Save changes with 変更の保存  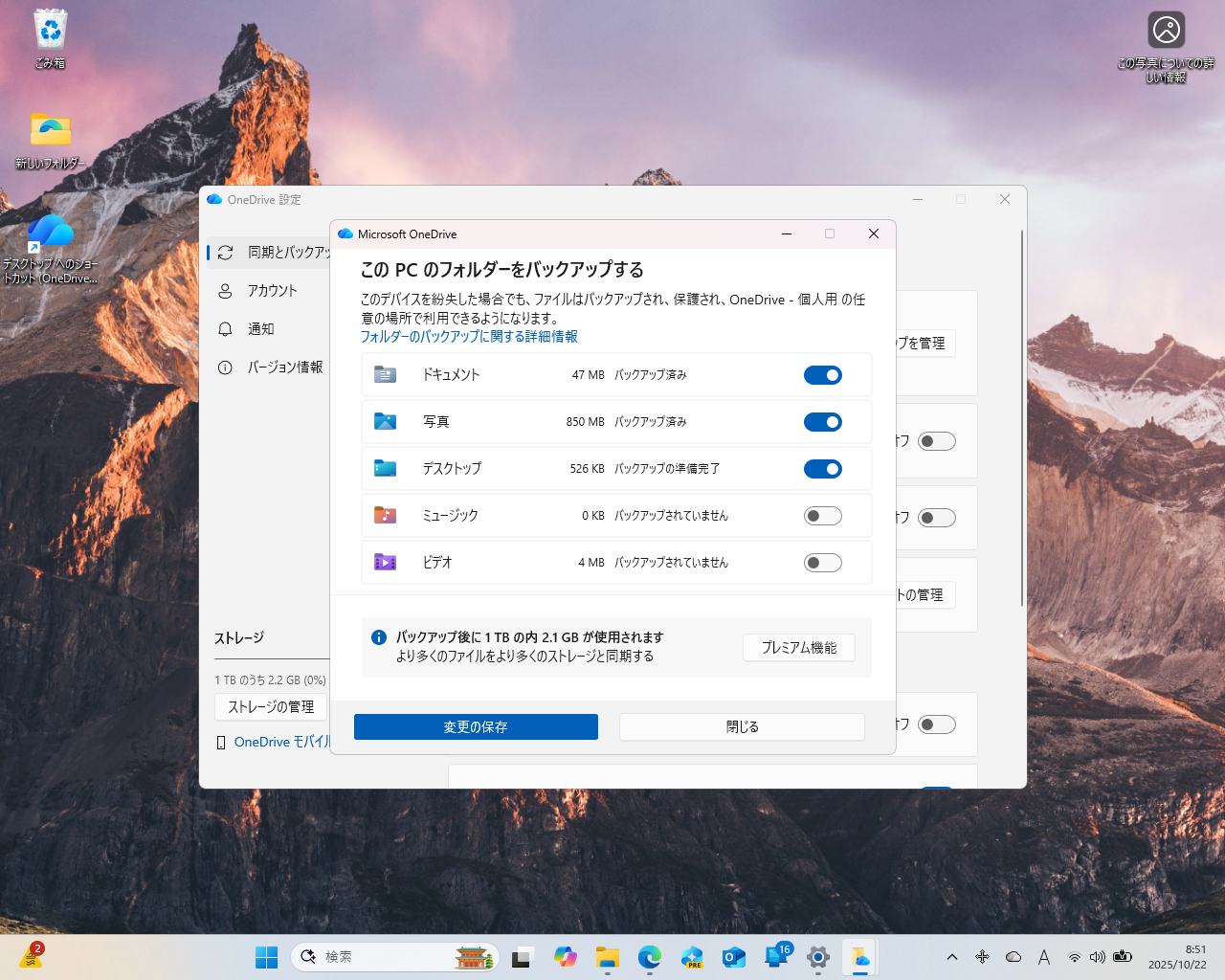tap(476, 726)
